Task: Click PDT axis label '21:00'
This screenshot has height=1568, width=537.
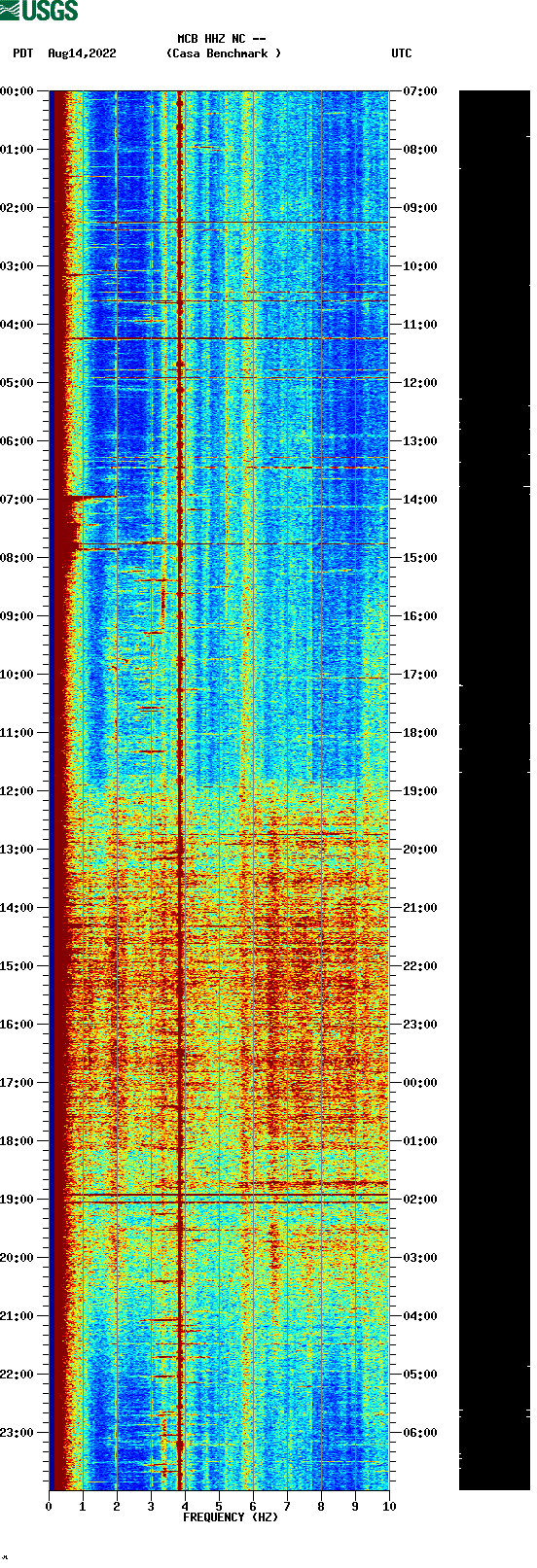Action: click(x=17, y=1316)
